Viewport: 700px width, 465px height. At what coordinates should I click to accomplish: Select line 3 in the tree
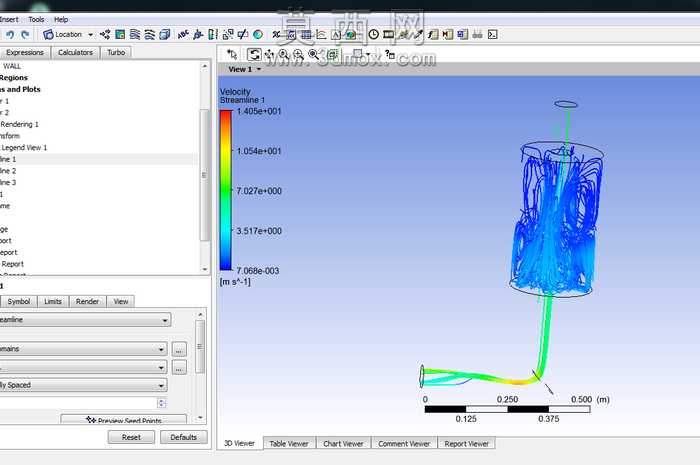[x=8, y=183]
